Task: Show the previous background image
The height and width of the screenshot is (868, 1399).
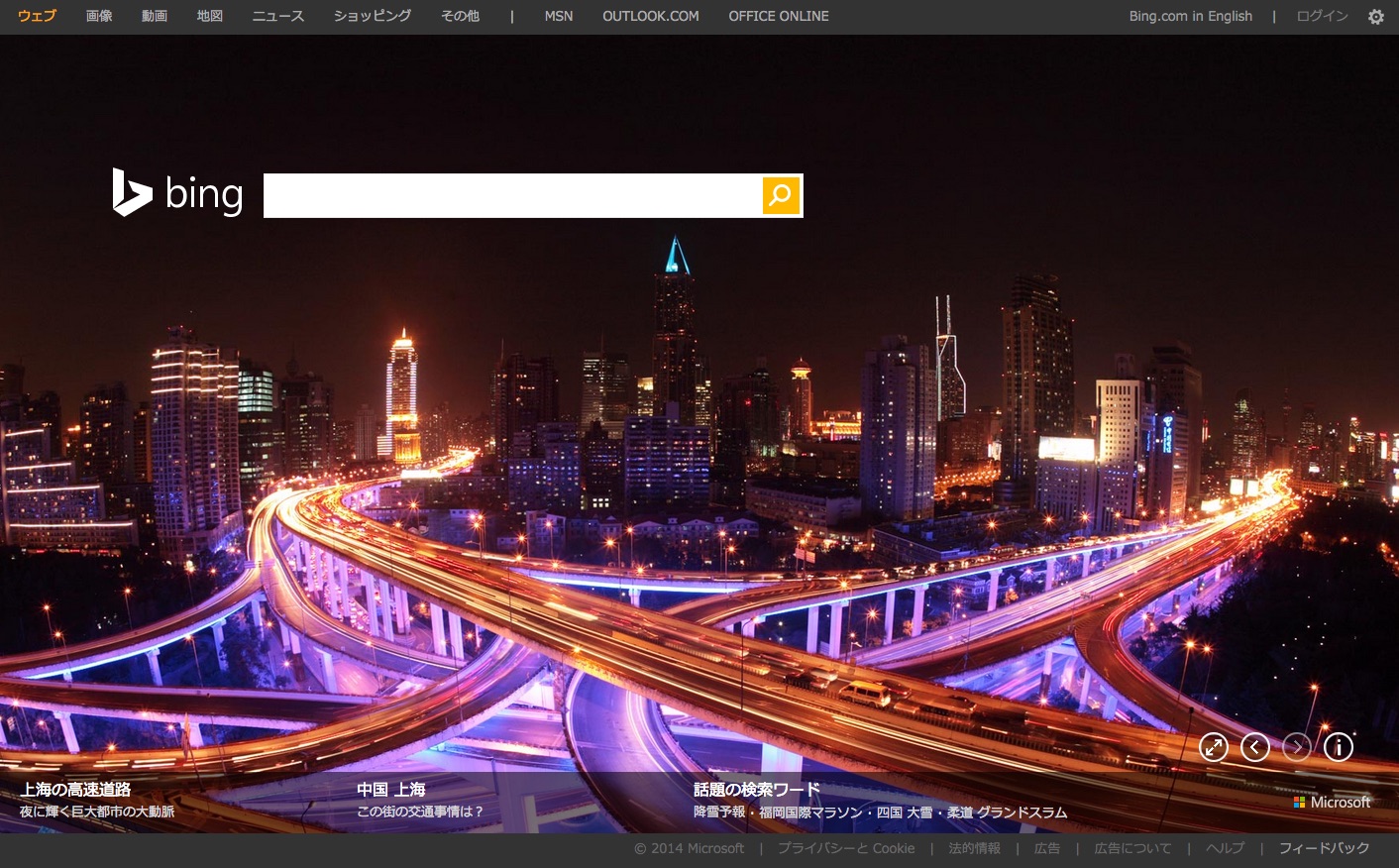Action: point(1255,747)
